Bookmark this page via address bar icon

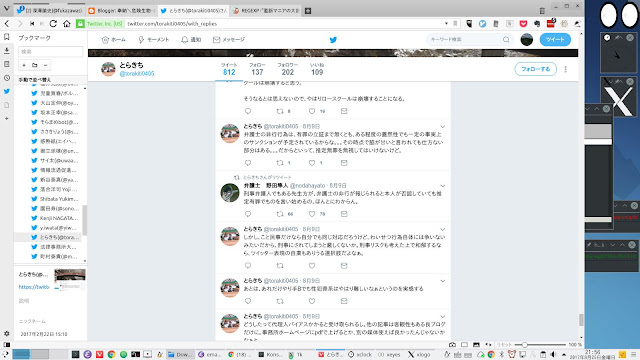coord(455,24)
